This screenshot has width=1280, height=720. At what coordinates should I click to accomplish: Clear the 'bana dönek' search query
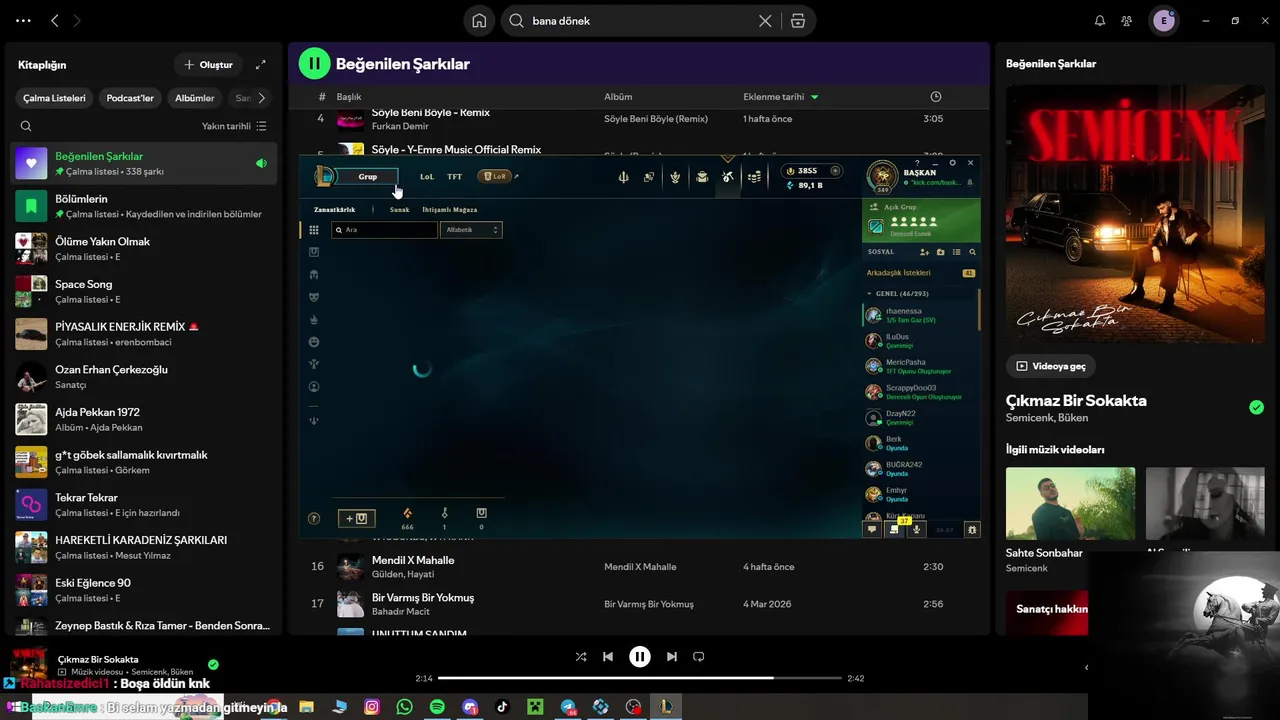pyautogui.click(x=765, y=21)
